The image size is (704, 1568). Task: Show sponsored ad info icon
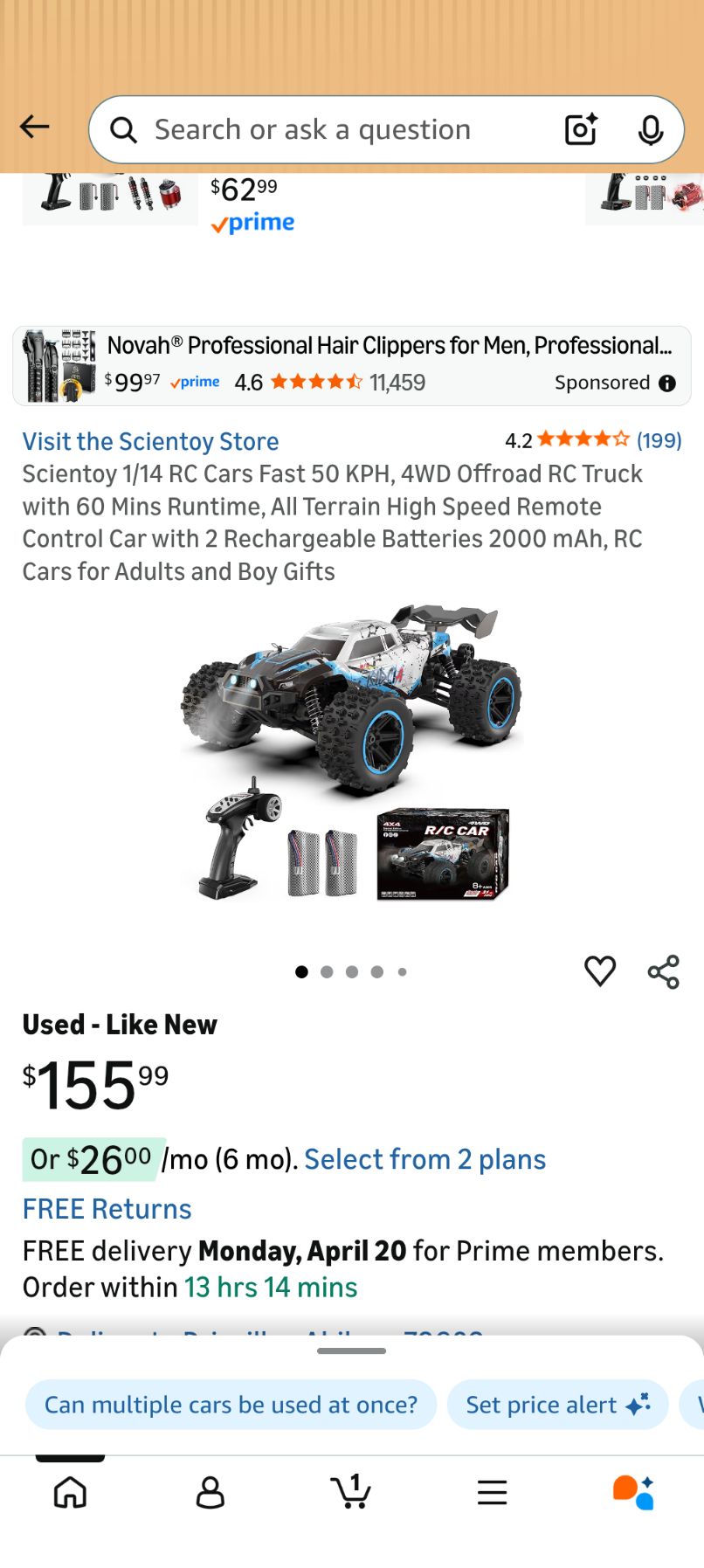tap(667, 383)
